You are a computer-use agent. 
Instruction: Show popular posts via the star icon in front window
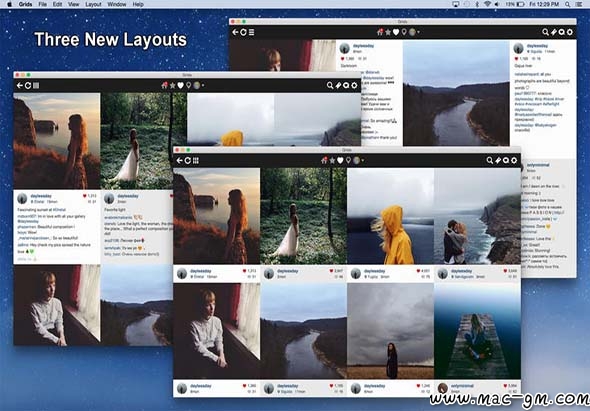click(332, 160)
